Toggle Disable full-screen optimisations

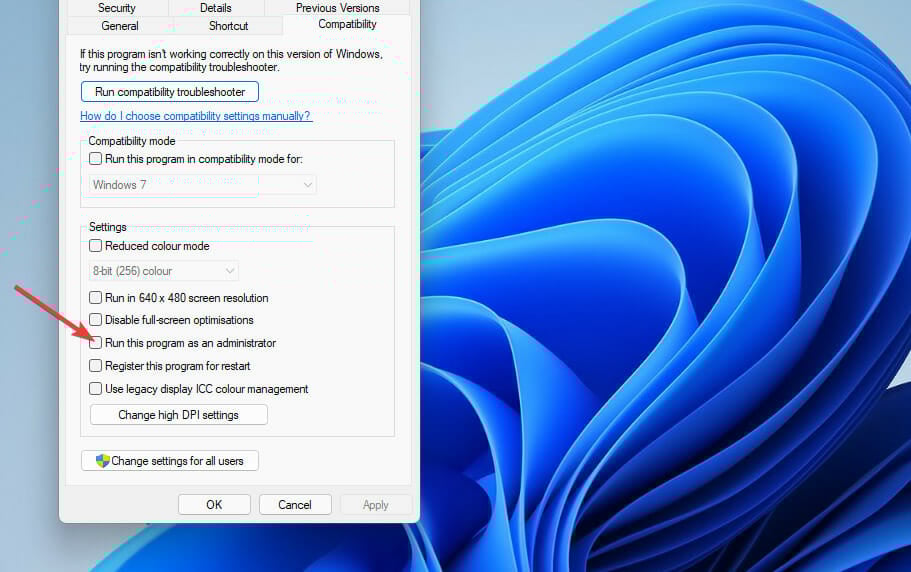tap(95, 320)
